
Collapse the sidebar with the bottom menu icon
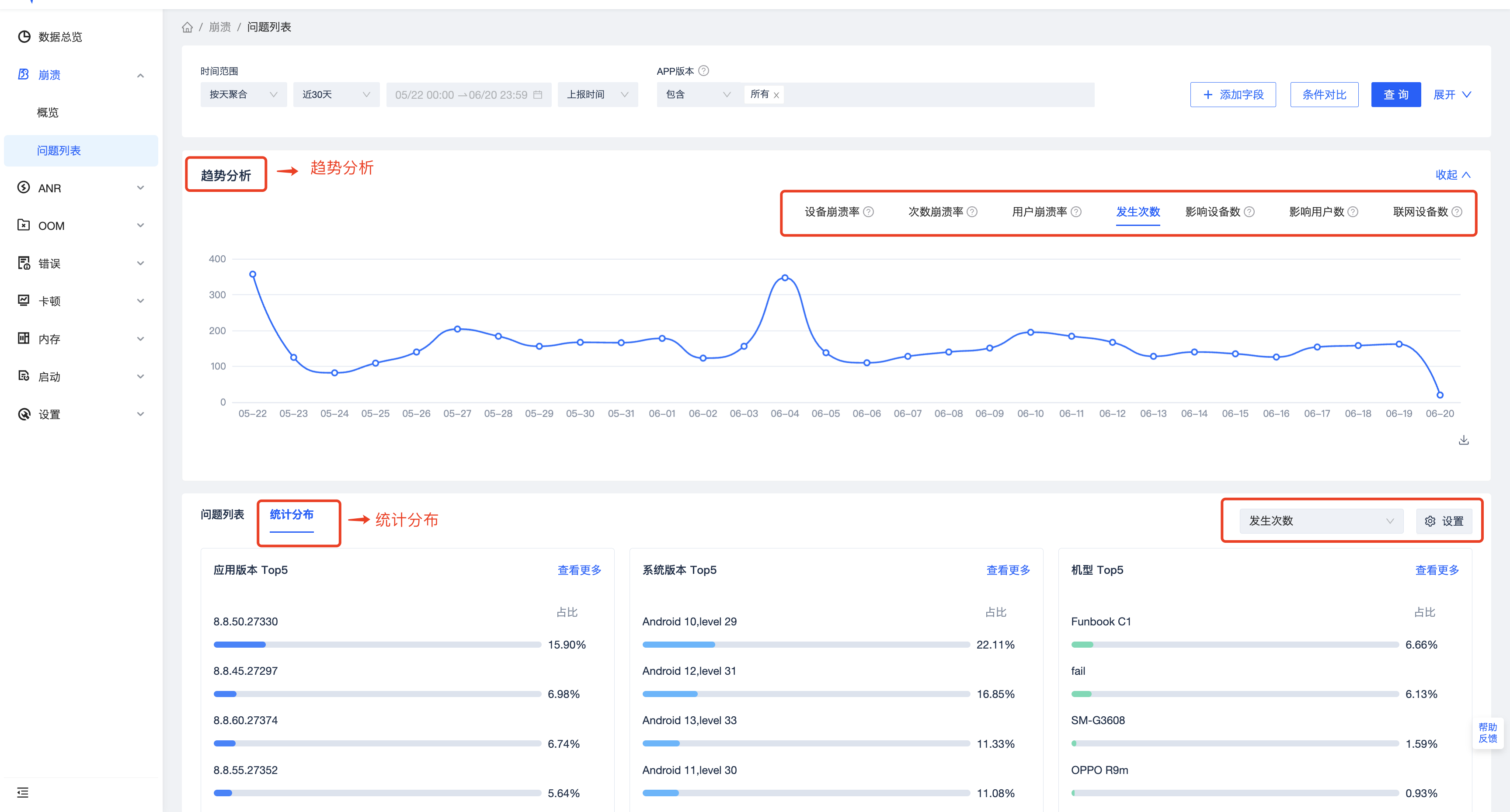coord(23,793)
